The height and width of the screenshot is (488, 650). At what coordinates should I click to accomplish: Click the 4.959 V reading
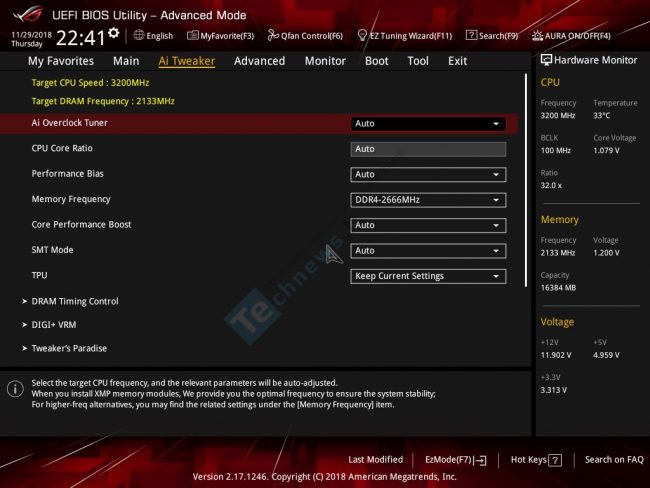(606, 355)
